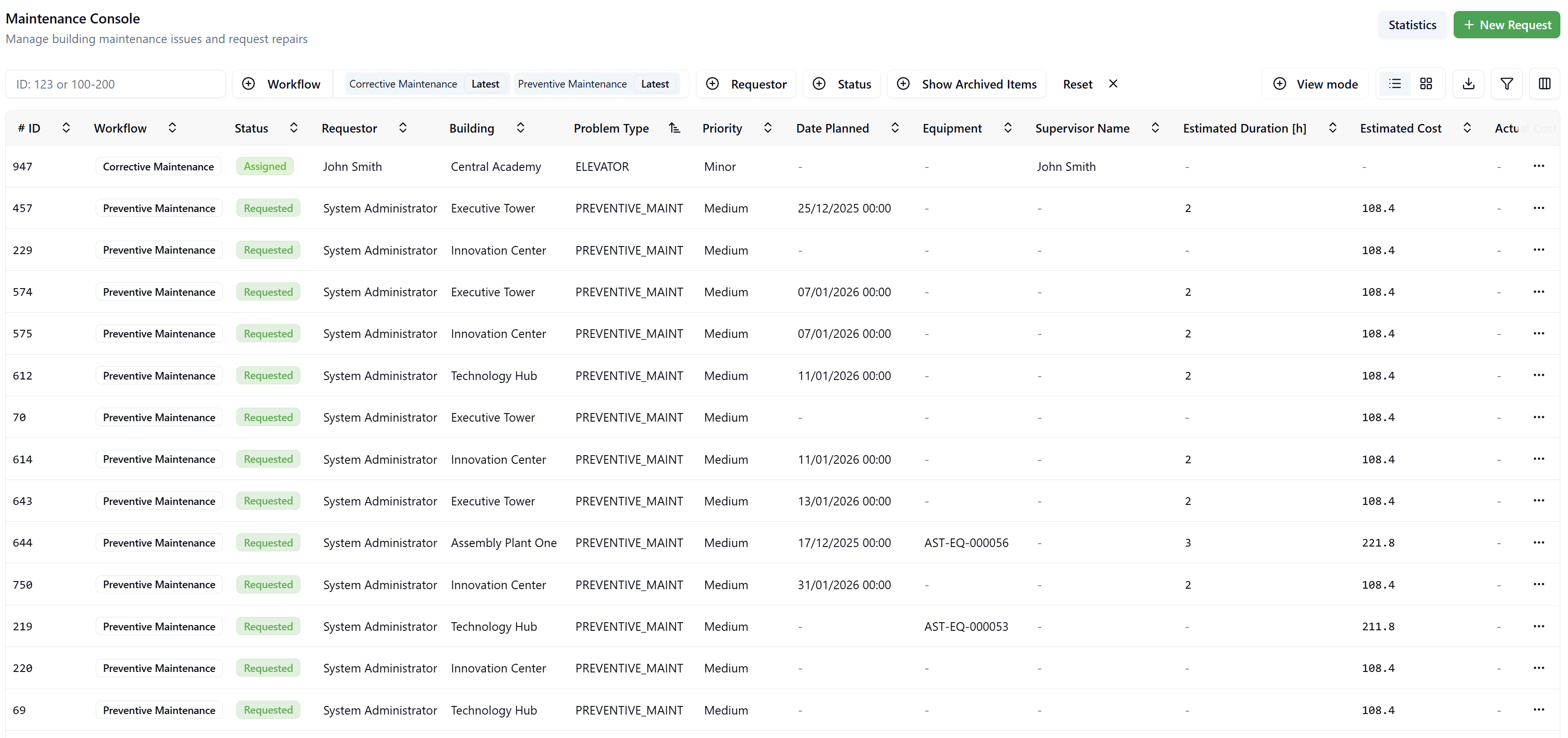The height and width of the screenshot is (738, 1568).
Task: Open the Statistics page
Action: 1412,25
